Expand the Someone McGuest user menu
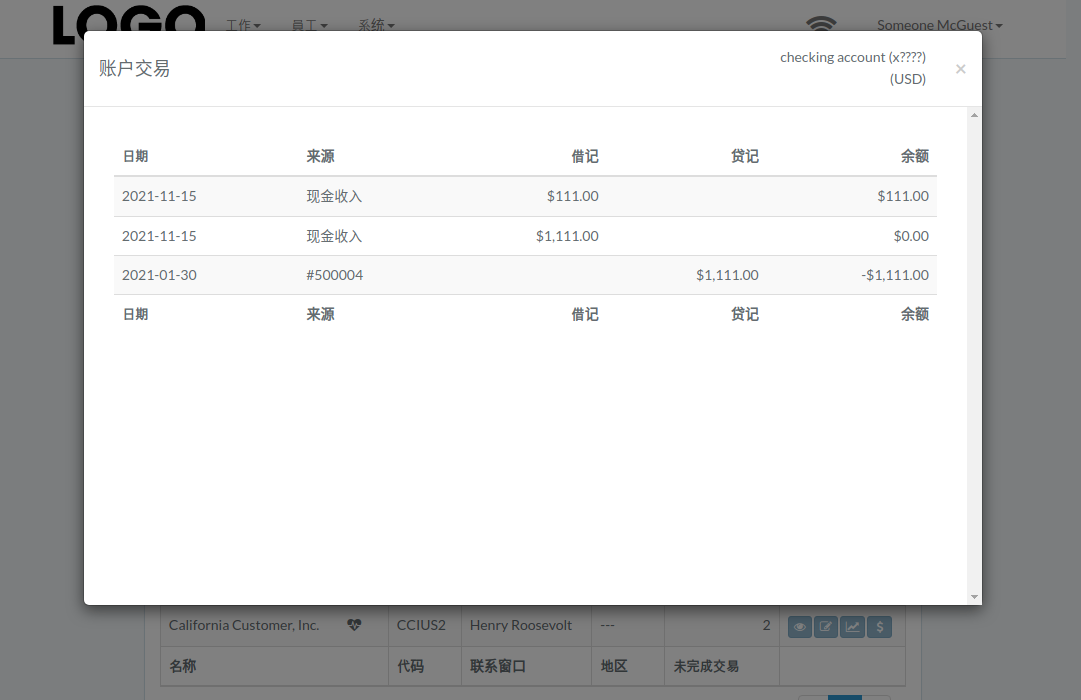1081x700 pixels. coord(940,25)
